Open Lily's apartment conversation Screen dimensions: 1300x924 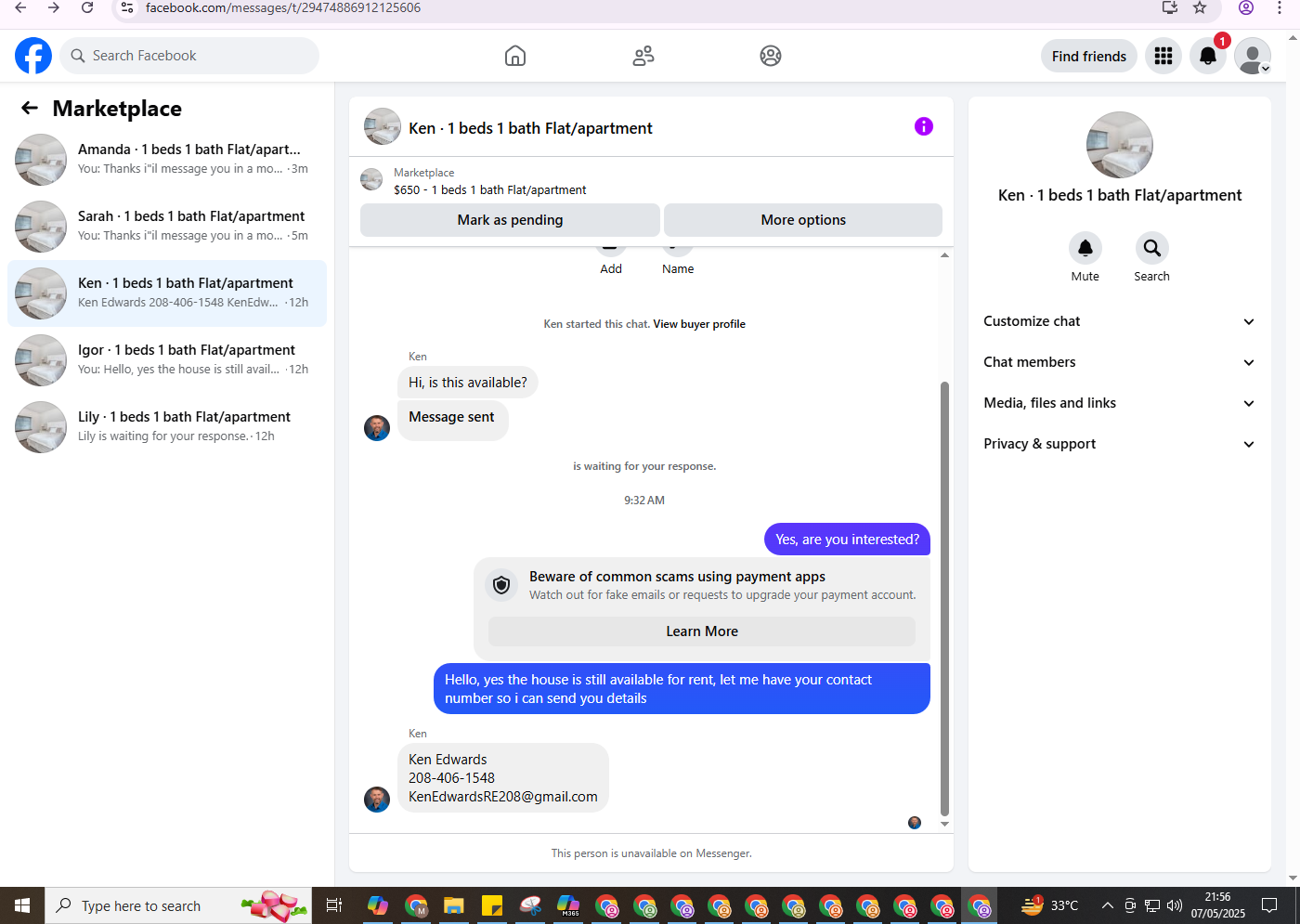click(167, 427)
